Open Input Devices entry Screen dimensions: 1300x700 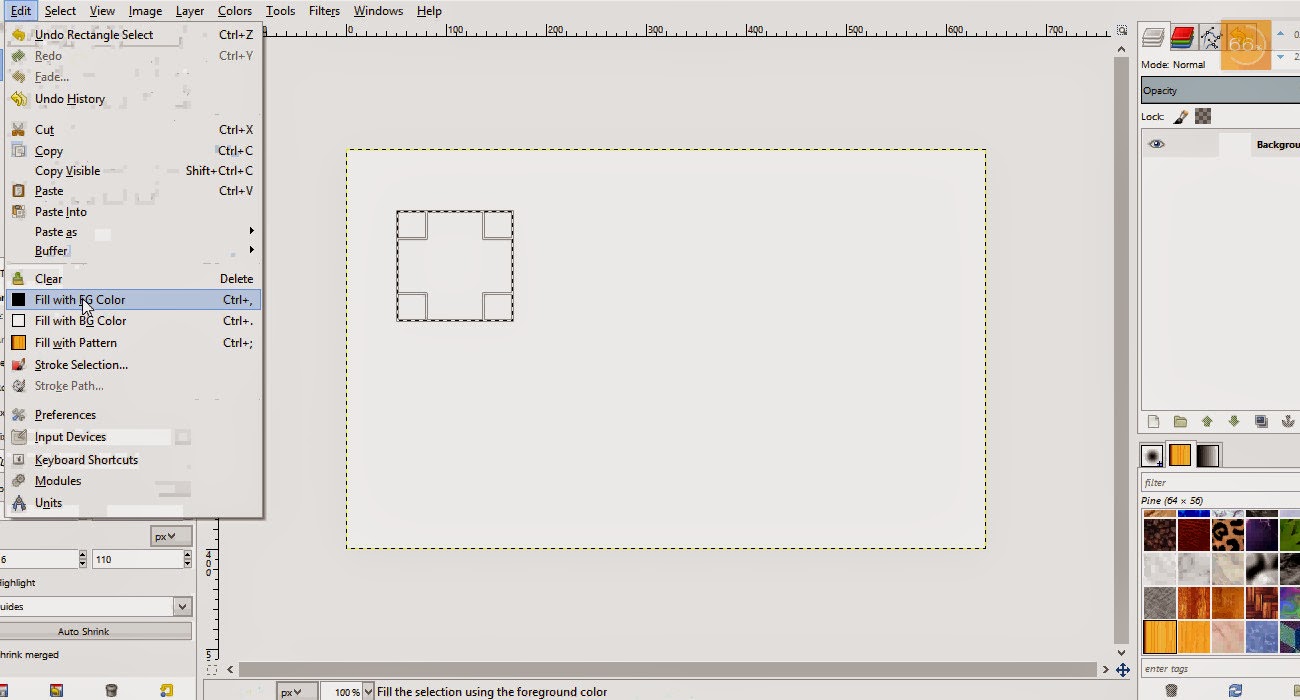[132, 437]
